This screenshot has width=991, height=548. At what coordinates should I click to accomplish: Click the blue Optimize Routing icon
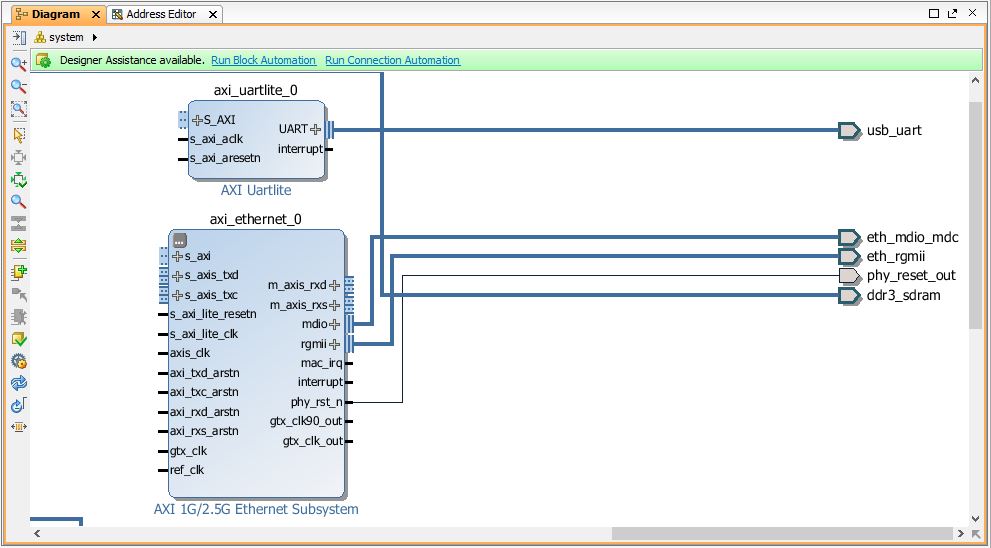[19, 405]
